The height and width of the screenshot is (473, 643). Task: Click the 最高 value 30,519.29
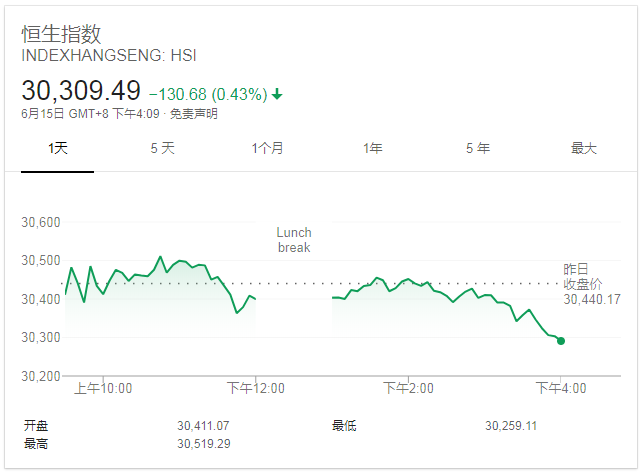coord(204,443)
